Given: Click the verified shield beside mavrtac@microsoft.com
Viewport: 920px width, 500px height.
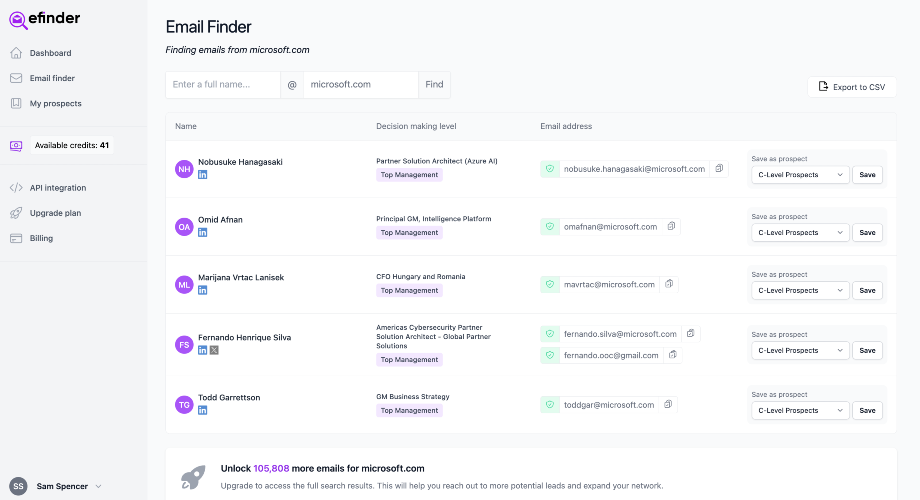Looking at the screenshot, I should [550, 284].
